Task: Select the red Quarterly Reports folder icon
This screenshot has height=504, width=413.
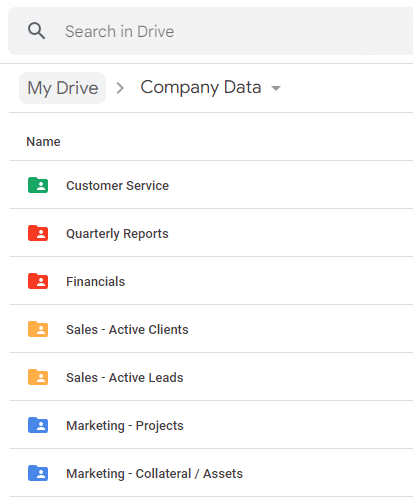Action: tap(38, 233)
